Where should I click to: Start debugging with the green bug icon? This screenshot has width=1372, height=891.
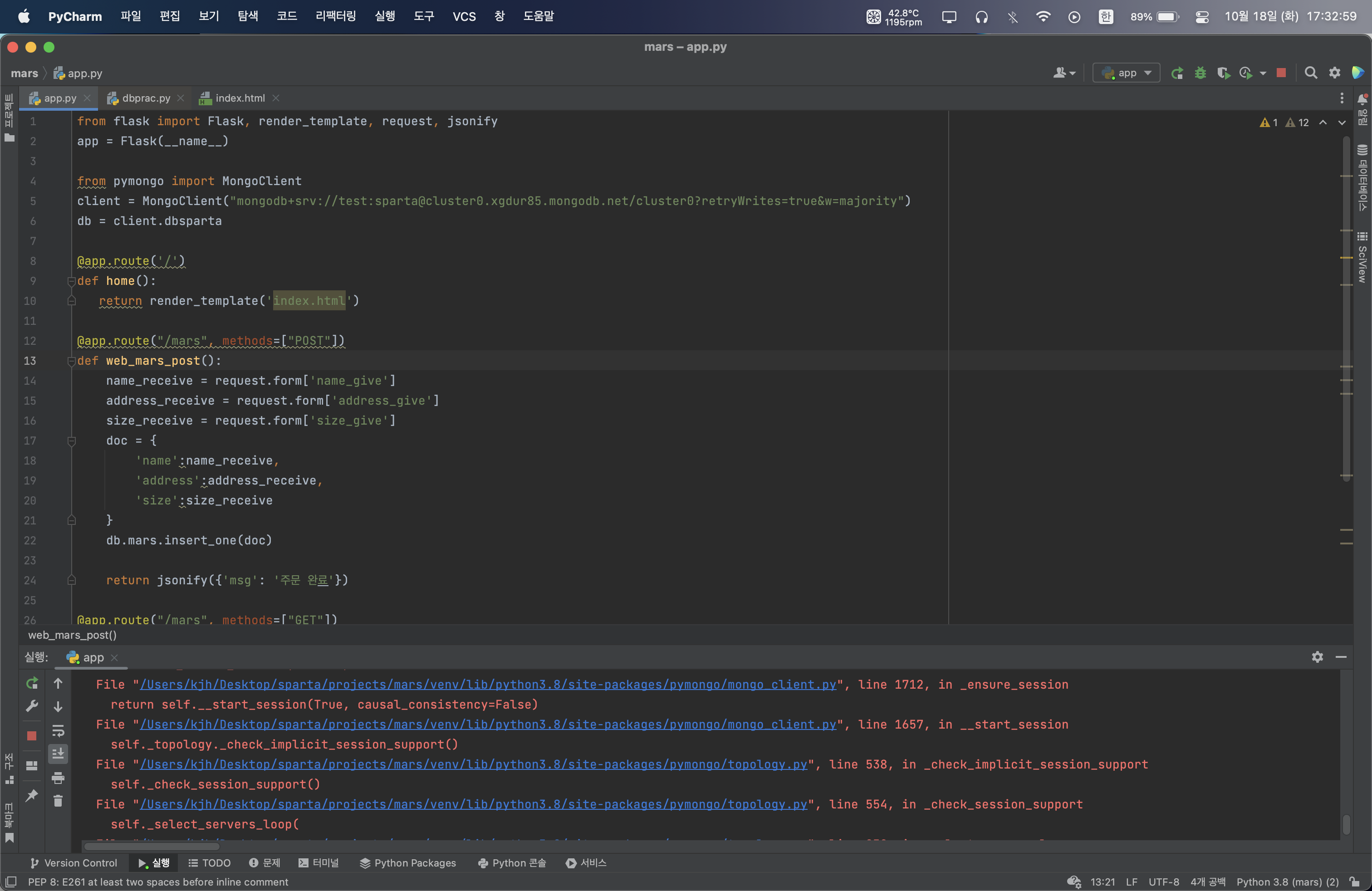coord(1200,73)
